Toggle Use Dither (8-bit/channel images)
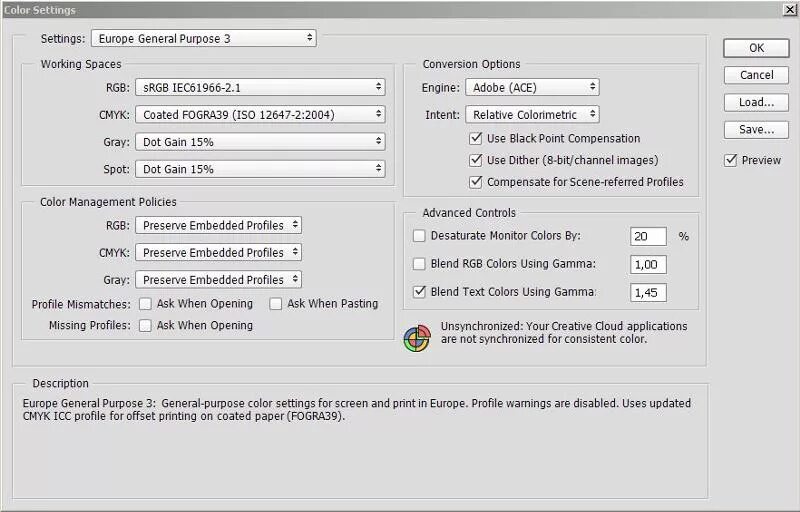 476,160
